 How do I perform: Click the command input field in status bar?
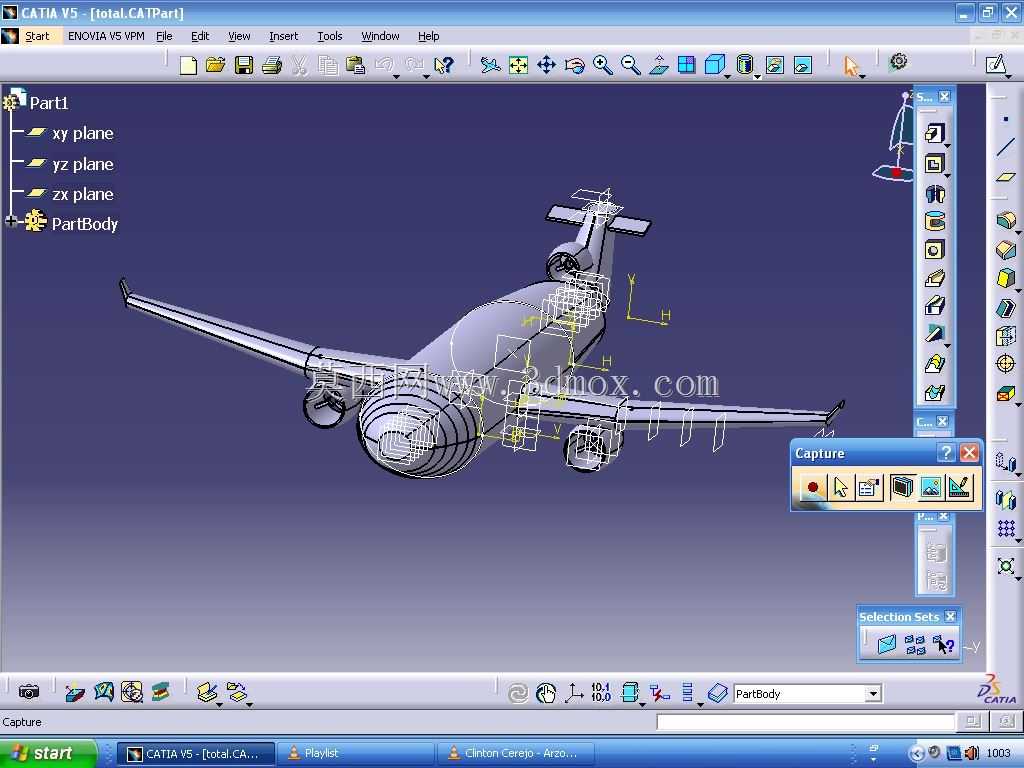[x=805, y=722]
